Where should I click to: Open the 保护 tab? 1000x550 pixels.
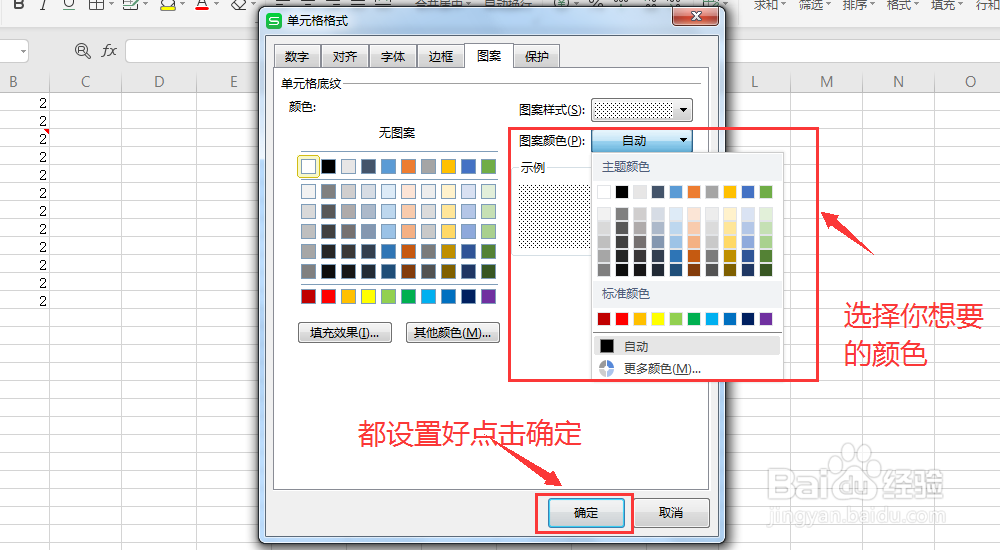[536, 56]
